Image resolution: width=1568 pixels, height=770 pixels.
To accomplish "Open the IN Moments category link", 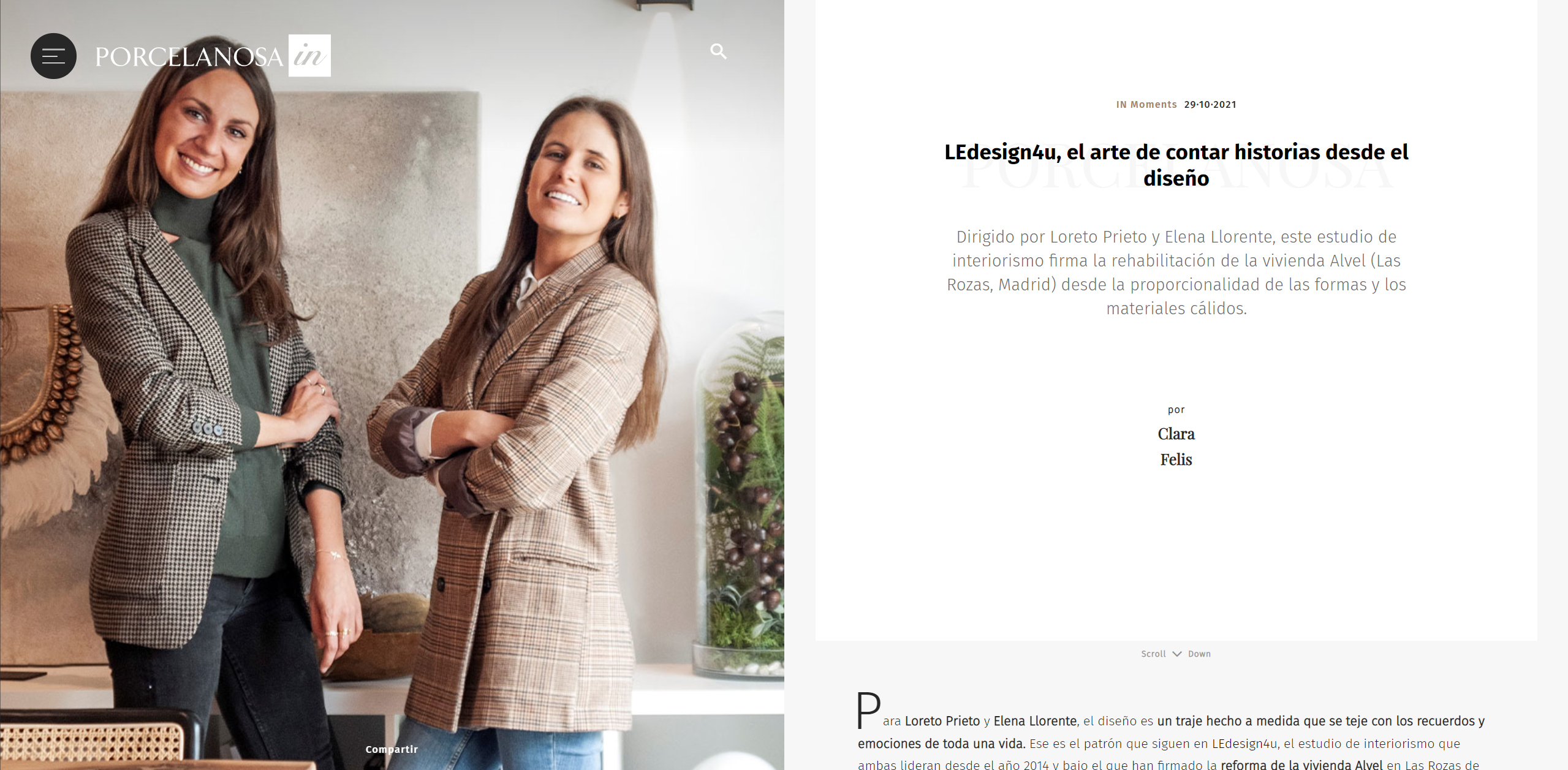I will 1146,105.
